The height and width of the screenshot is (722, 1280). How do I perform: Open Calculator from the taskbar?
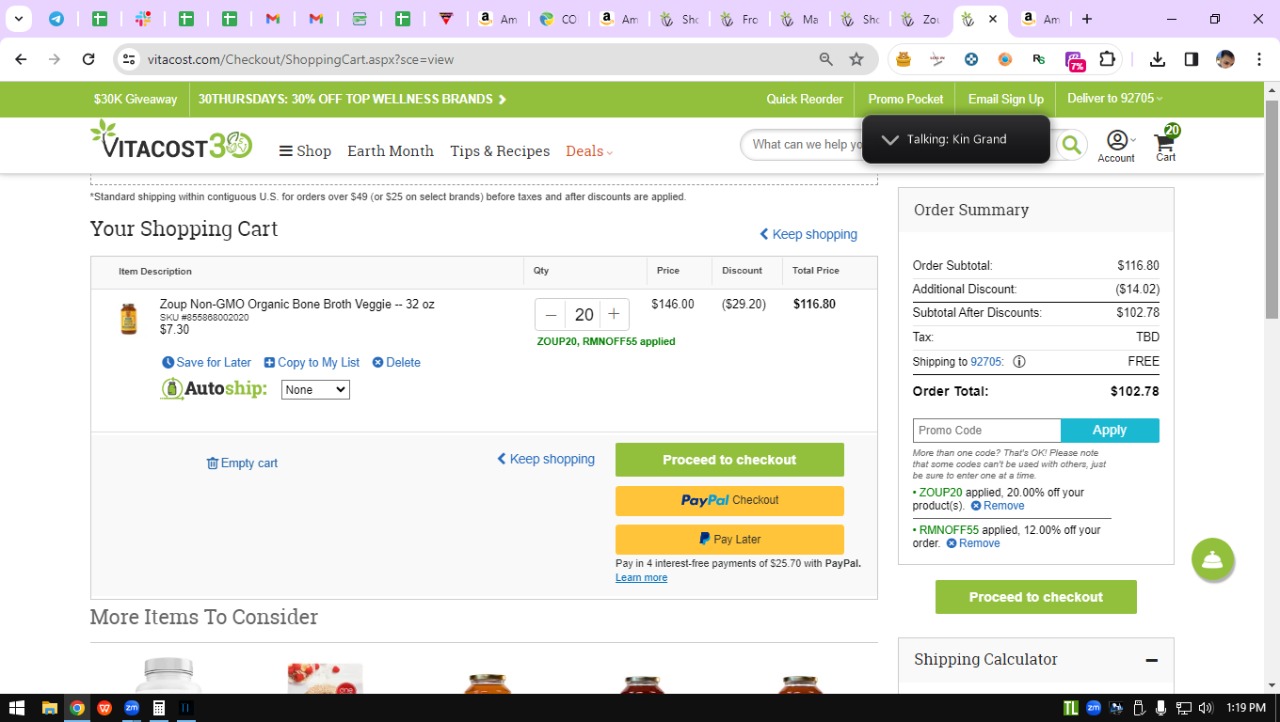158,708
